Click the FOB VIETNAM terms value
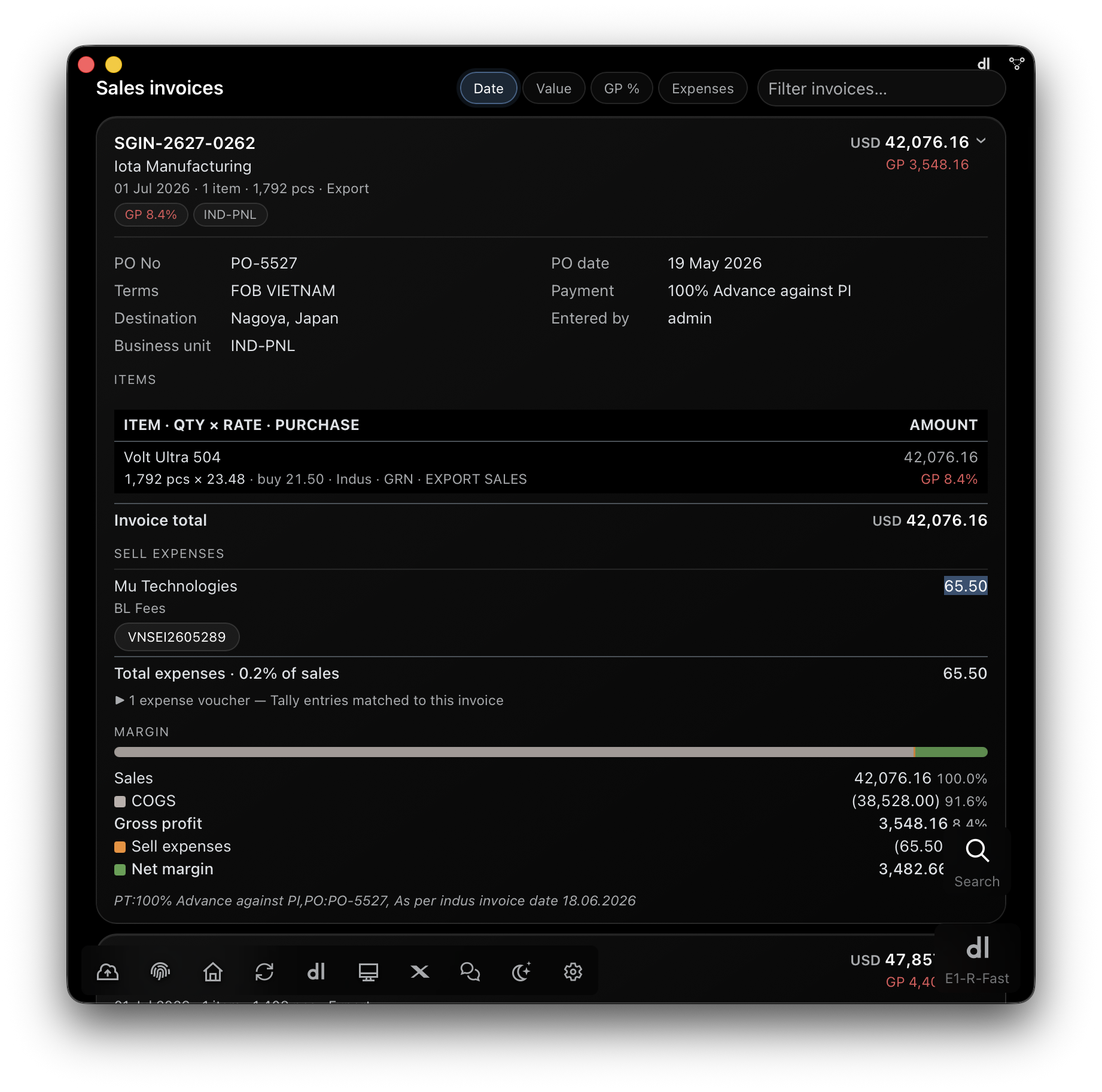The width and height of the screenshot is (1102, 1092). (x=282, y=291)
